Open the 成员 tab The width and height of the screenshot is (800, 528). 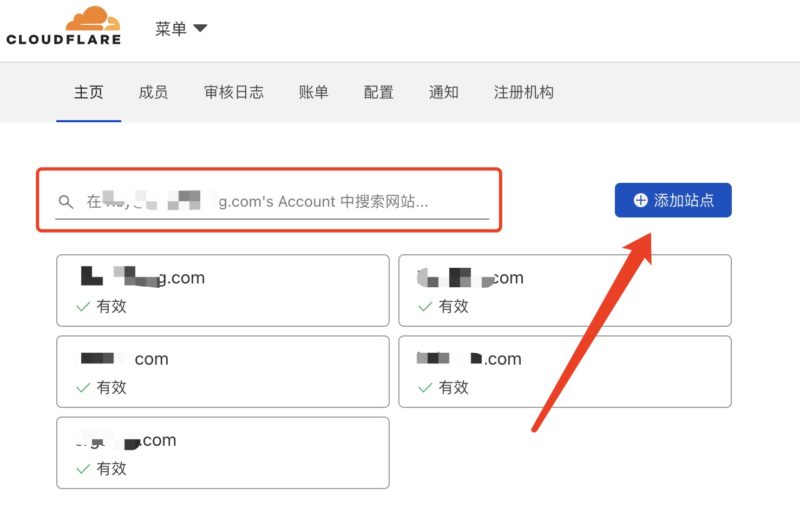coord(153,92)
